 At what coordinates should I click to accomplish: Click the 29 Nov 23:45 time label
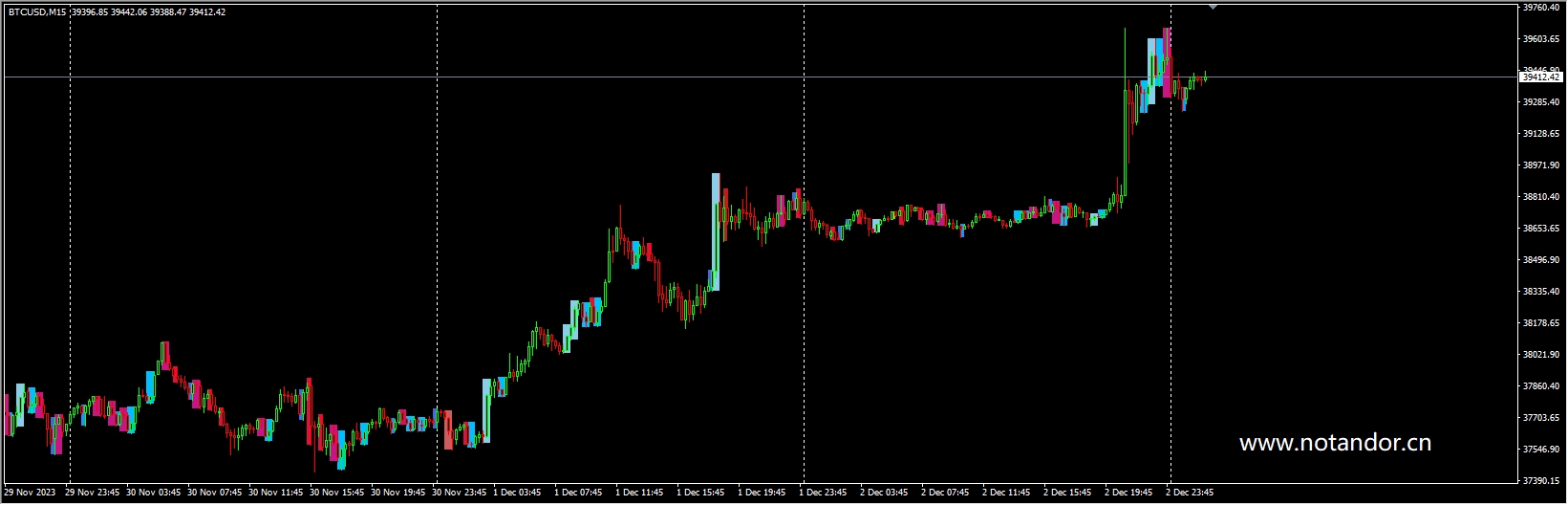pyautogui.click(x=93, y=494)
